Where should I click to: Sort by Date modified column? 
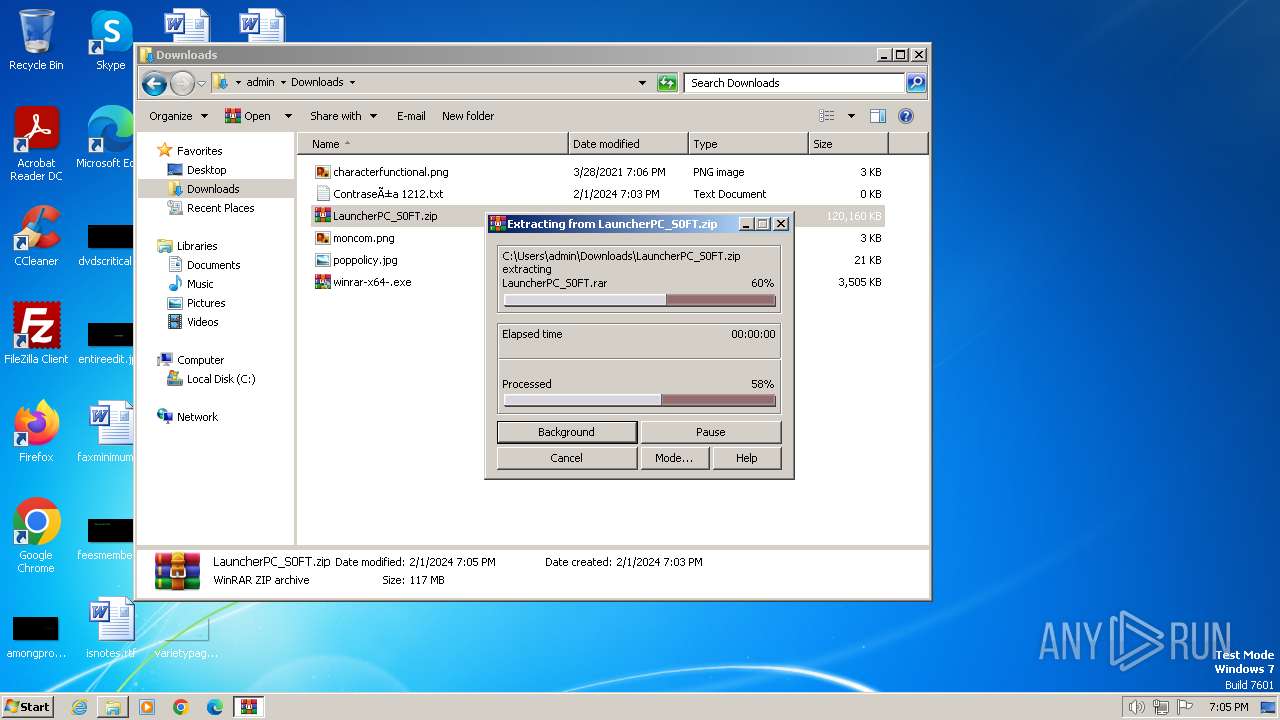coord(628,144)
